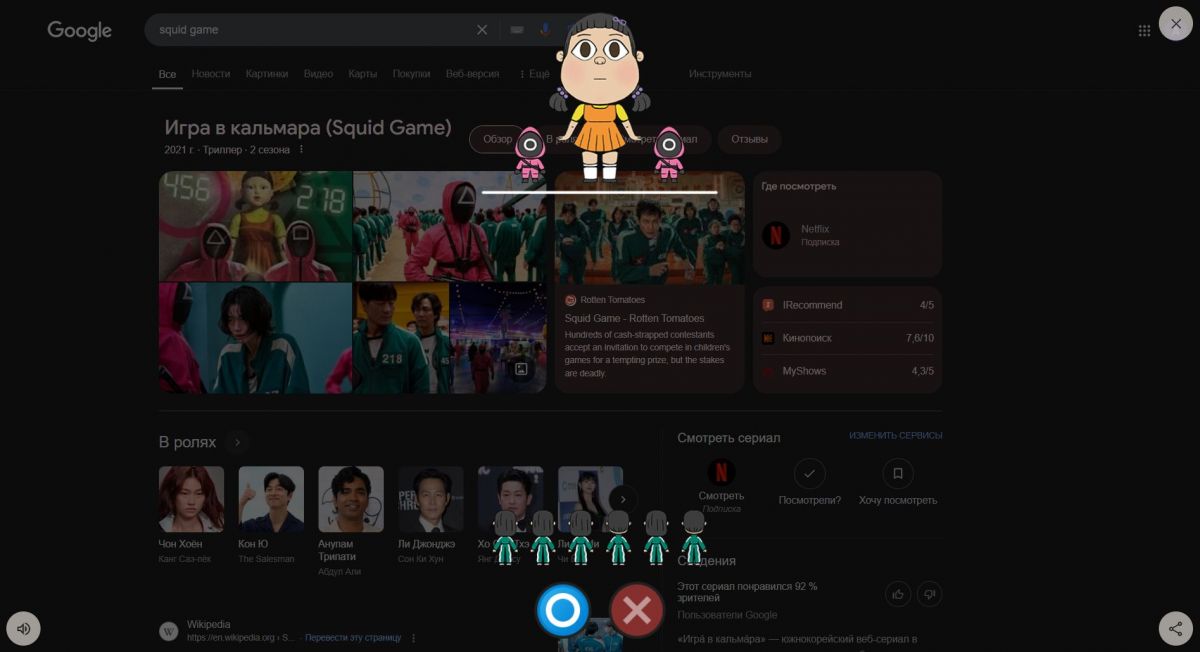
Task: Mute the game sound
Action: click(x=23, y=628)
